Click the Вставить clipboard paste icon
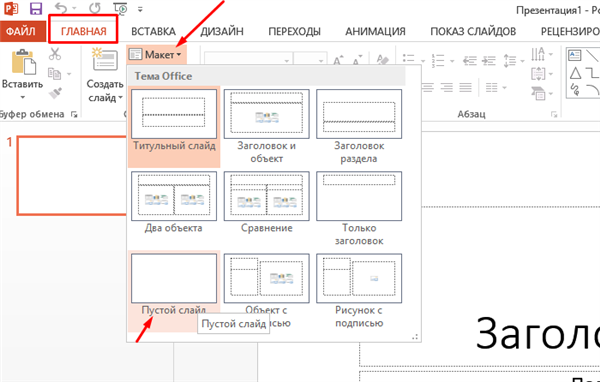Viewport: 600px width, 382px height. (x=23, y=61)
